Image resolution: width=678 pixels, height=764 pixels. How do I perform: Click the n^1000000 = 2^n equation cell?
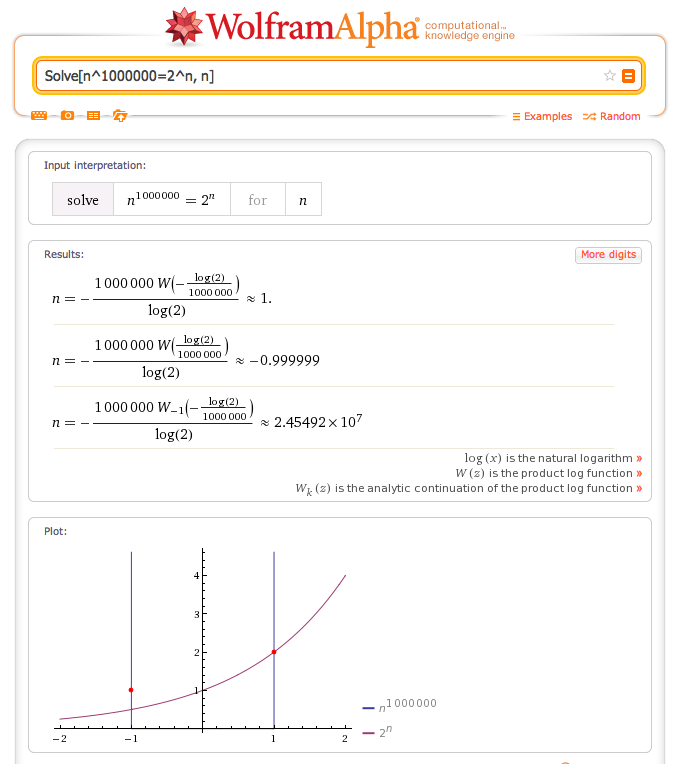click(172, 199)
